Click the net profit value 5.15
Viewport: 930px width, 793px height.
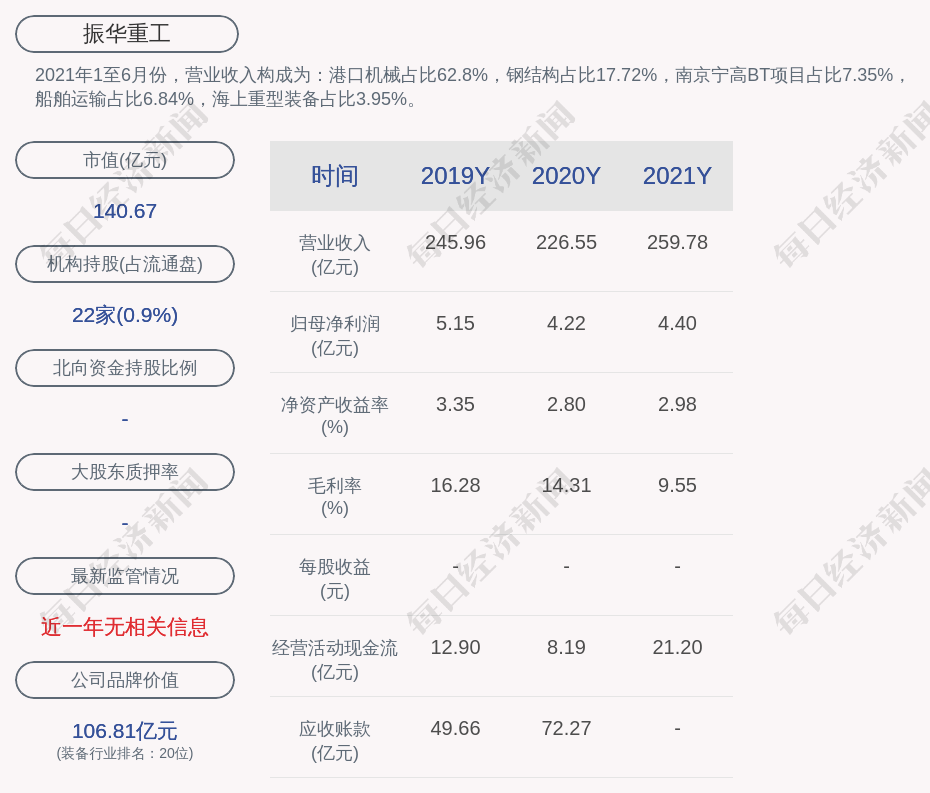[455, 323]
